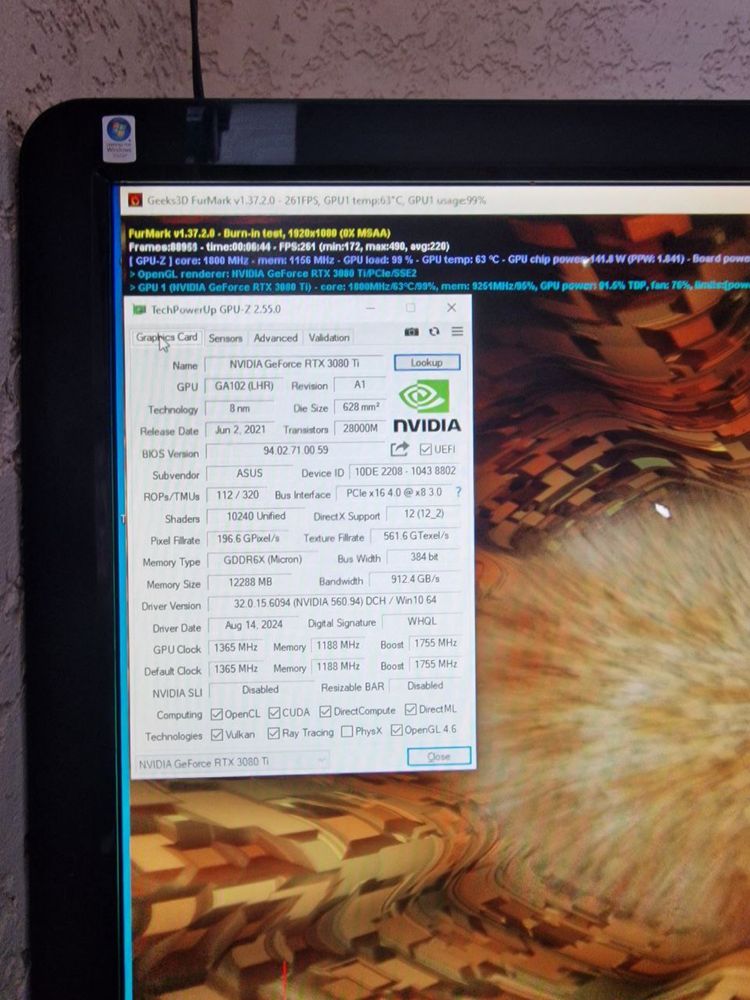Click the Close button in GPU-Z
The height and width of the screenshot is (1000, 750).
[x=439, y=756]
